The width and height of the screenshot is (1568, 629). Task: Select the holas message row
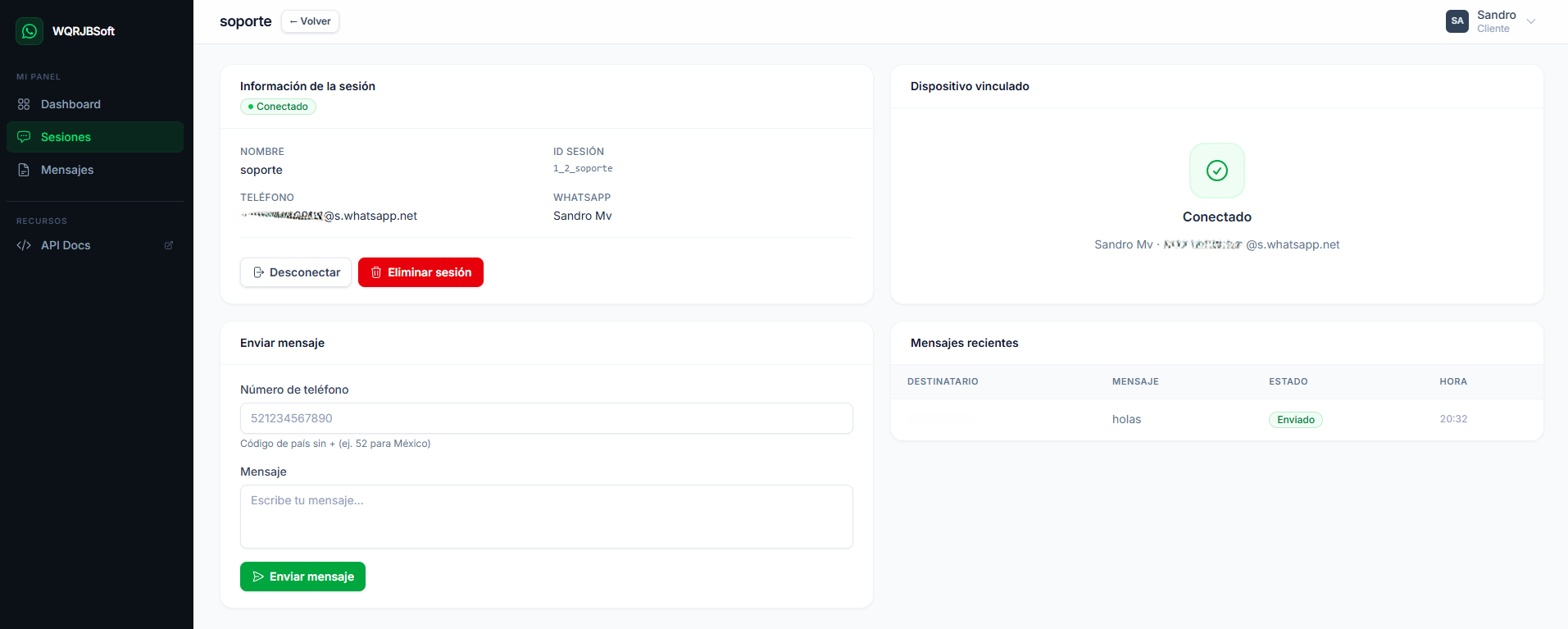1126,419
